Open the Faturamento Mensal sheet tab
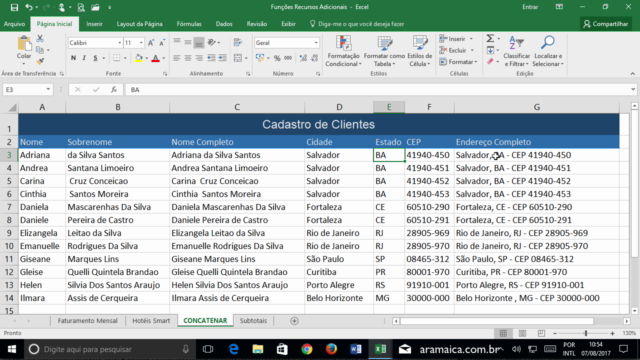Image resolution: width=640 pixels, height=360 pixels. click(87, 321)
